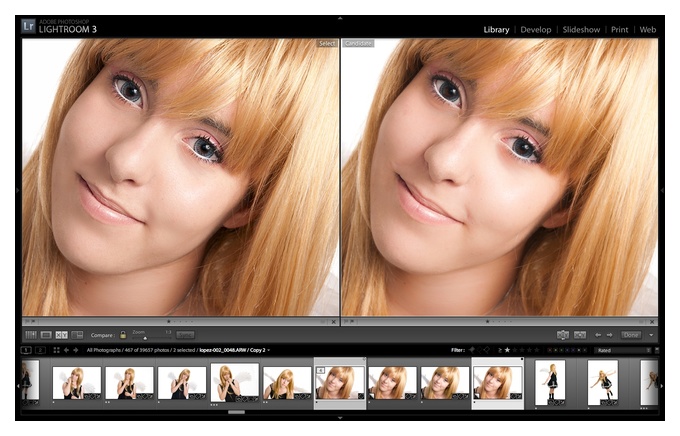Open the Print module
Image resolution: width=680 pixels, height=436 pixels.
click(x=619, y=30)
